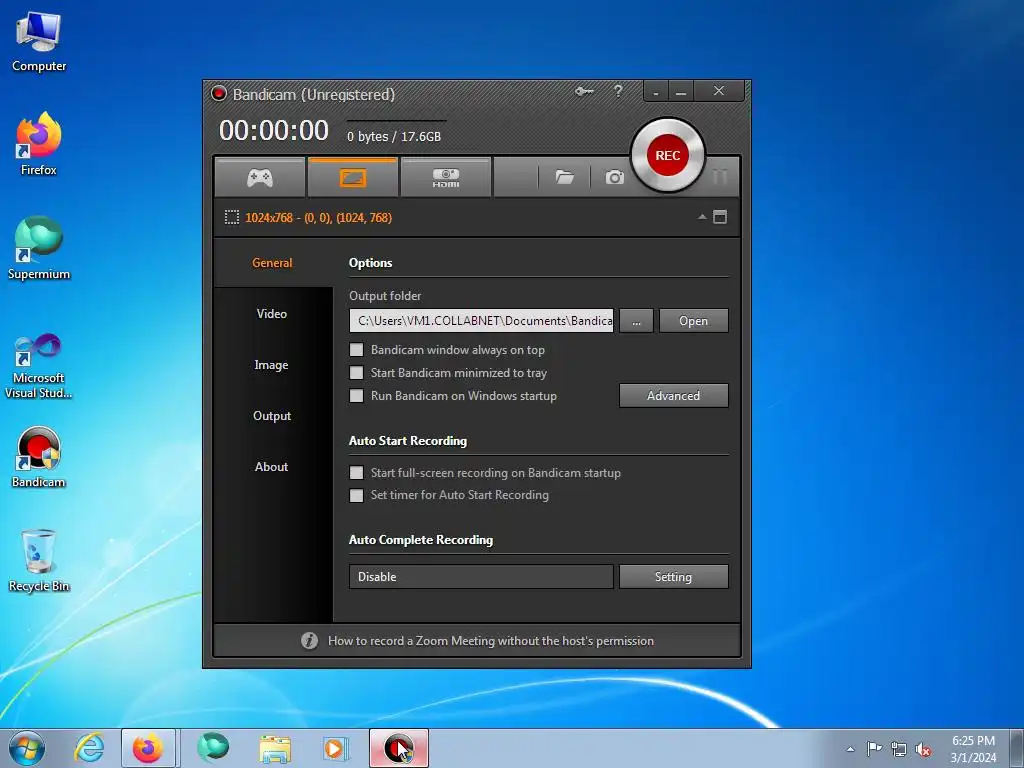Open Action Center flag tray icon

[874, 749]
